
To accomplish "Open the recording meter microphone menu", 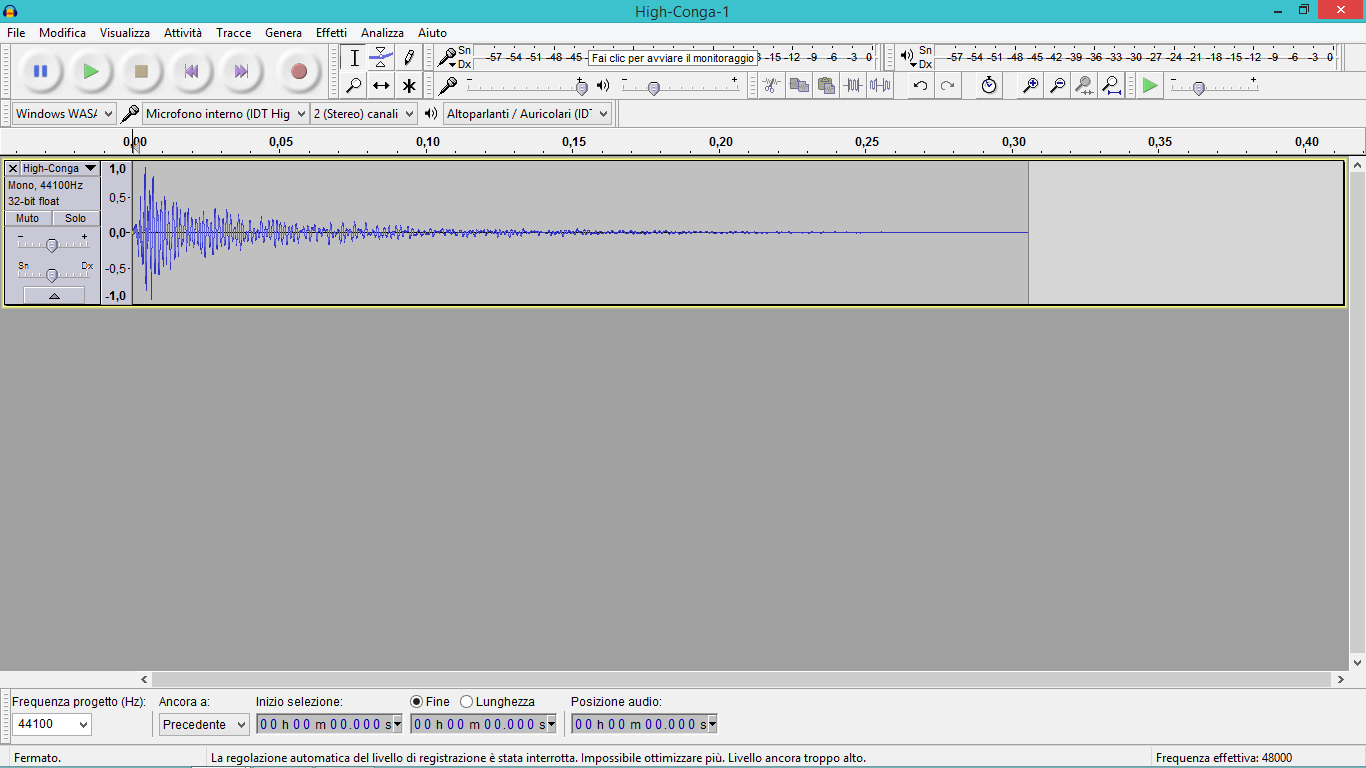I will [x=448, y=58].
